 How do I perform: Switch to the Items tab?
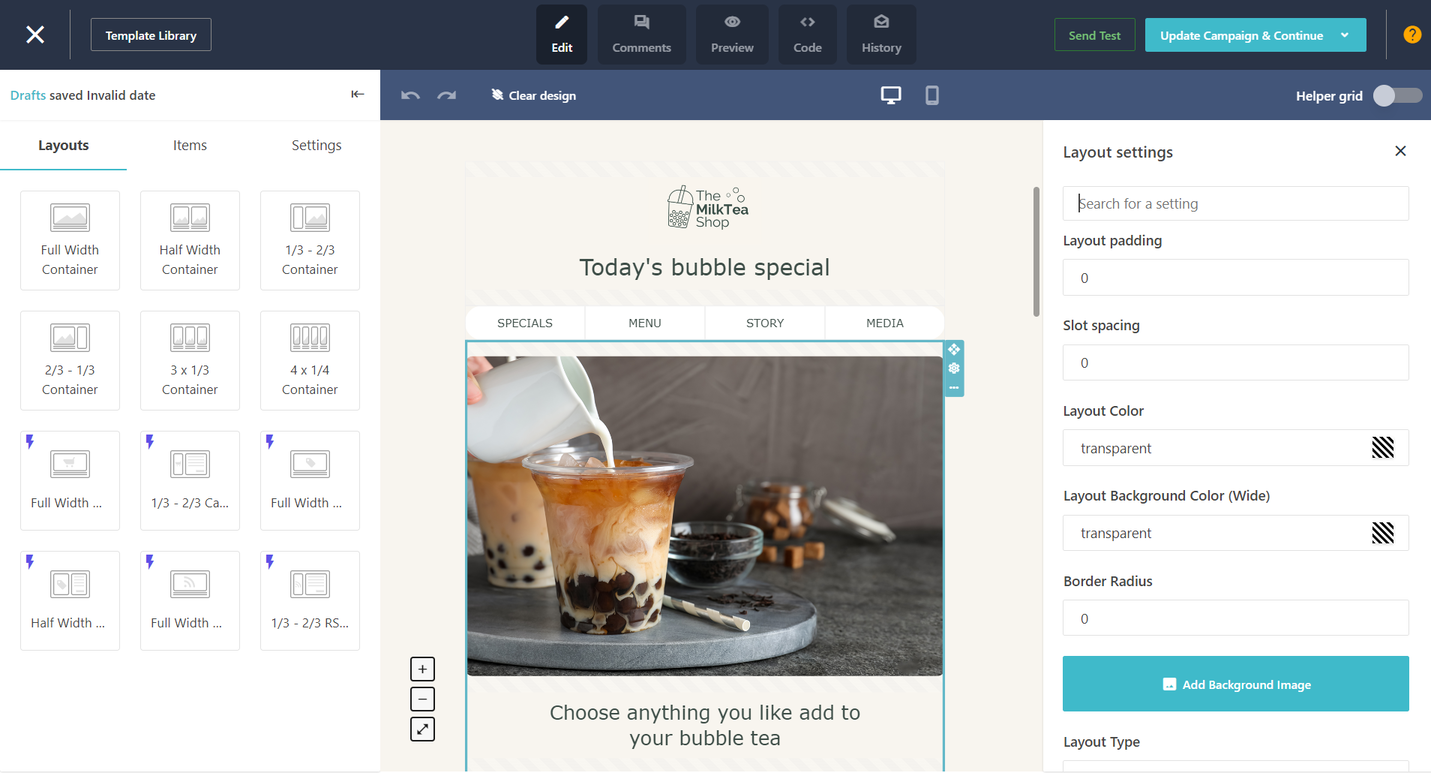[189, 145]
